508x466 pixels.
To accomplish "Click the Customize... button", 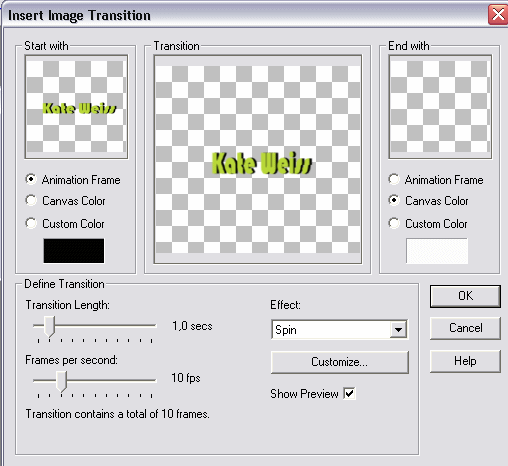I will [340, 362].
